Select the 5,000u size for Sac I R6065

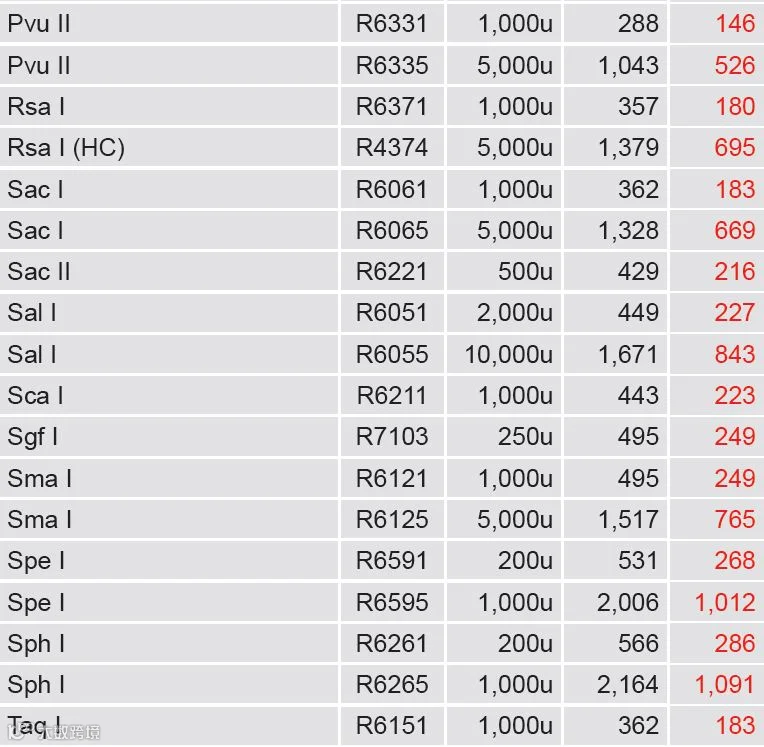pos(515,230)
